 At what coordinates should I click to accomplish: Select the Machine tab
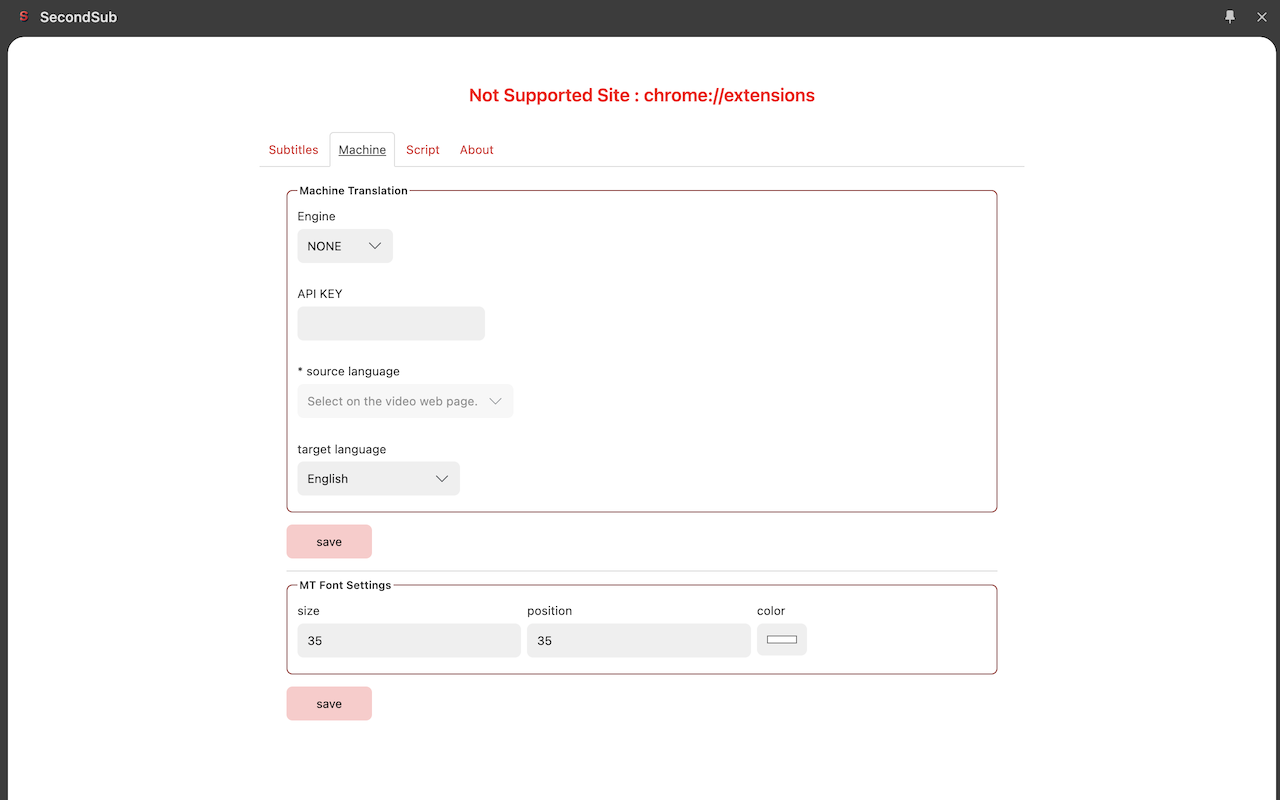click(x=362, y=150)
